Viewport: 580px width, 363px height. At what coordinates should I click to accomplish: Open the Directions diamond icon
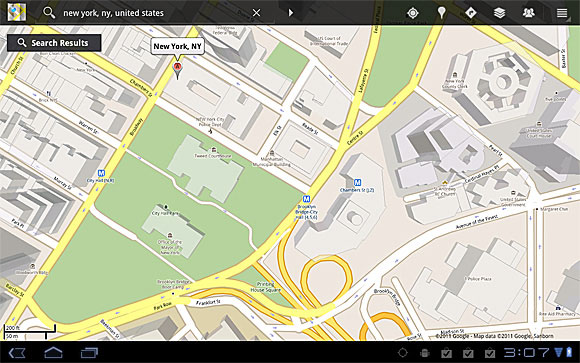pos(470,13)
